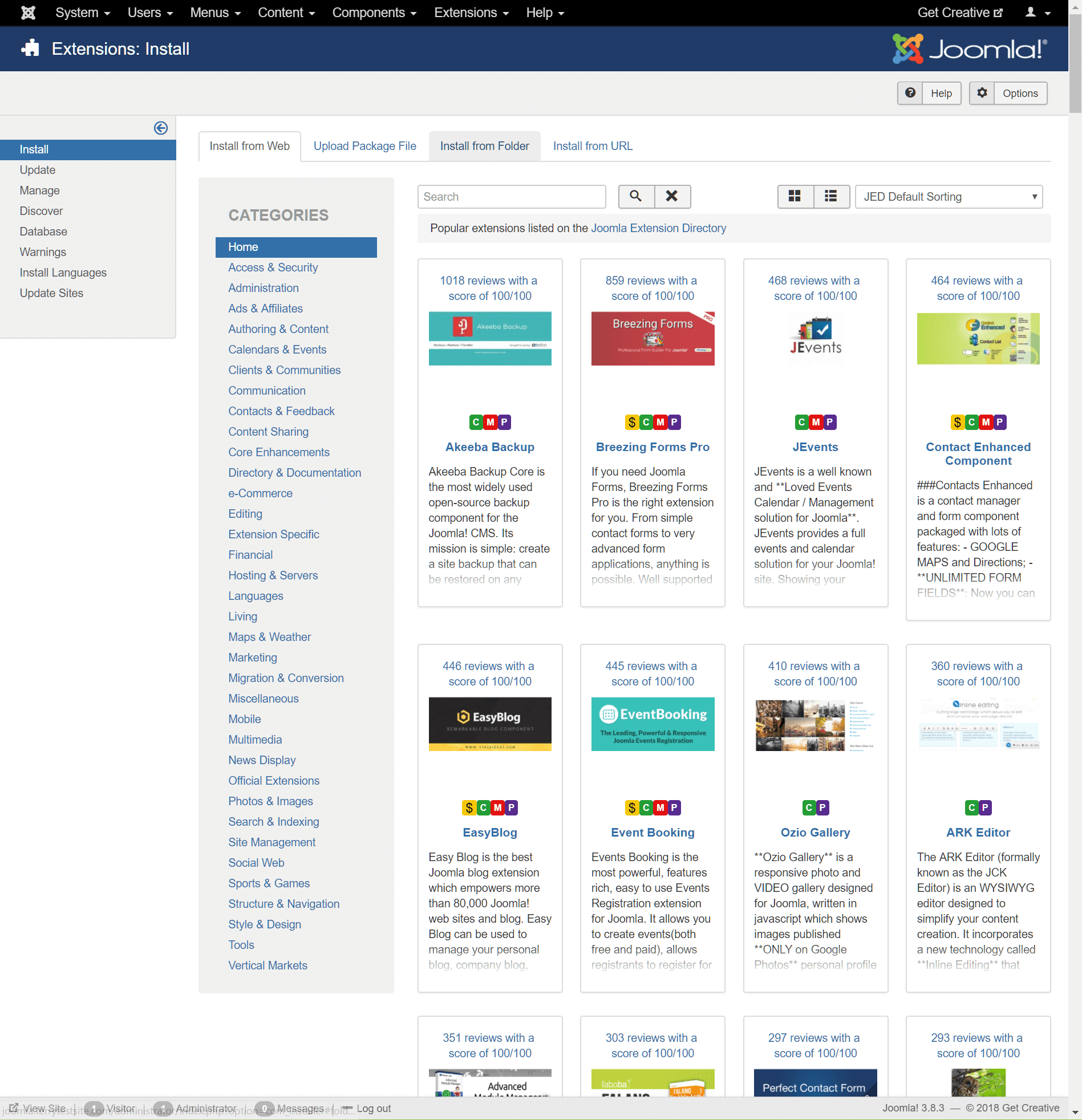Open Manage in the sidebar
This screenshot has width=1082, height=1120.
pyautogui.click(x=39, y=190)
